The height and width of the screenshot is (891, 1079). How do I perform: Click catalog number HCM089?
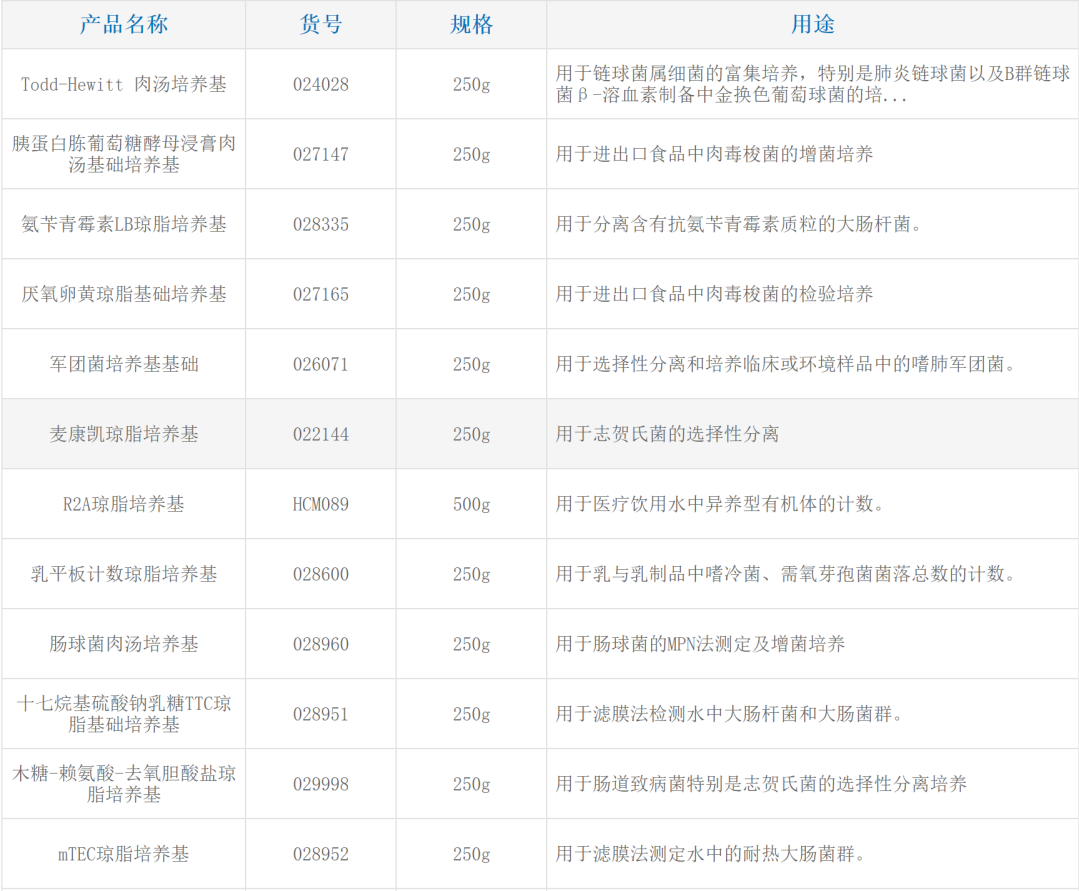pos(322,504)
